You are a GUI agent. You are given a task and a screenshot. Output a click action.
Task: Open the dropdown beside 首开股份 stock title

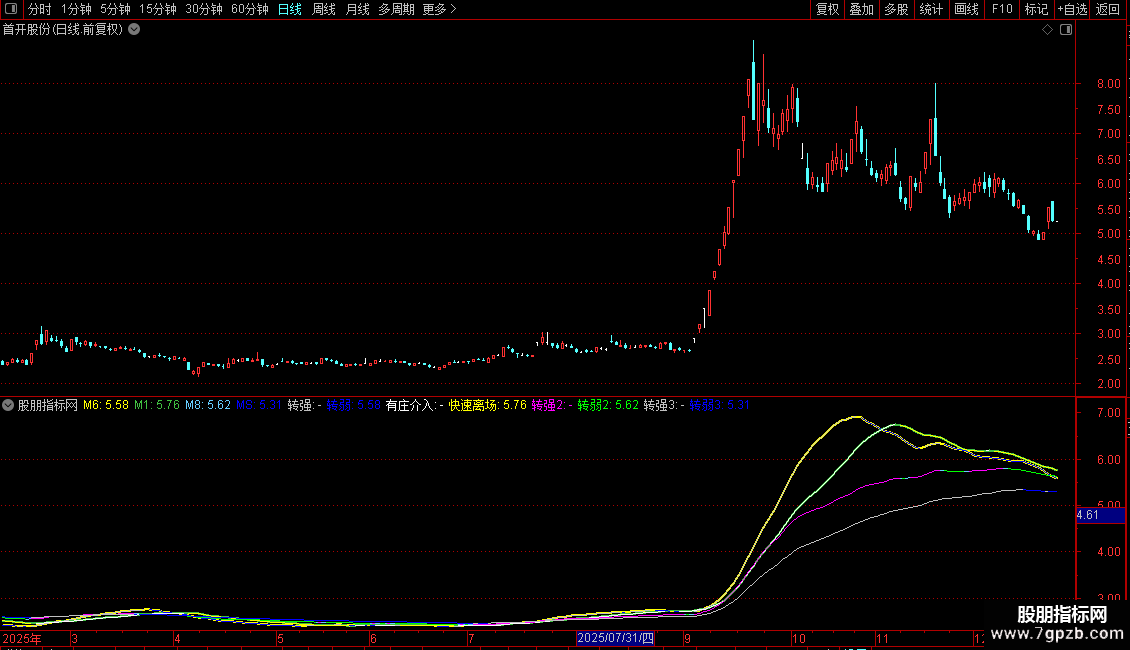pos(134,30)
